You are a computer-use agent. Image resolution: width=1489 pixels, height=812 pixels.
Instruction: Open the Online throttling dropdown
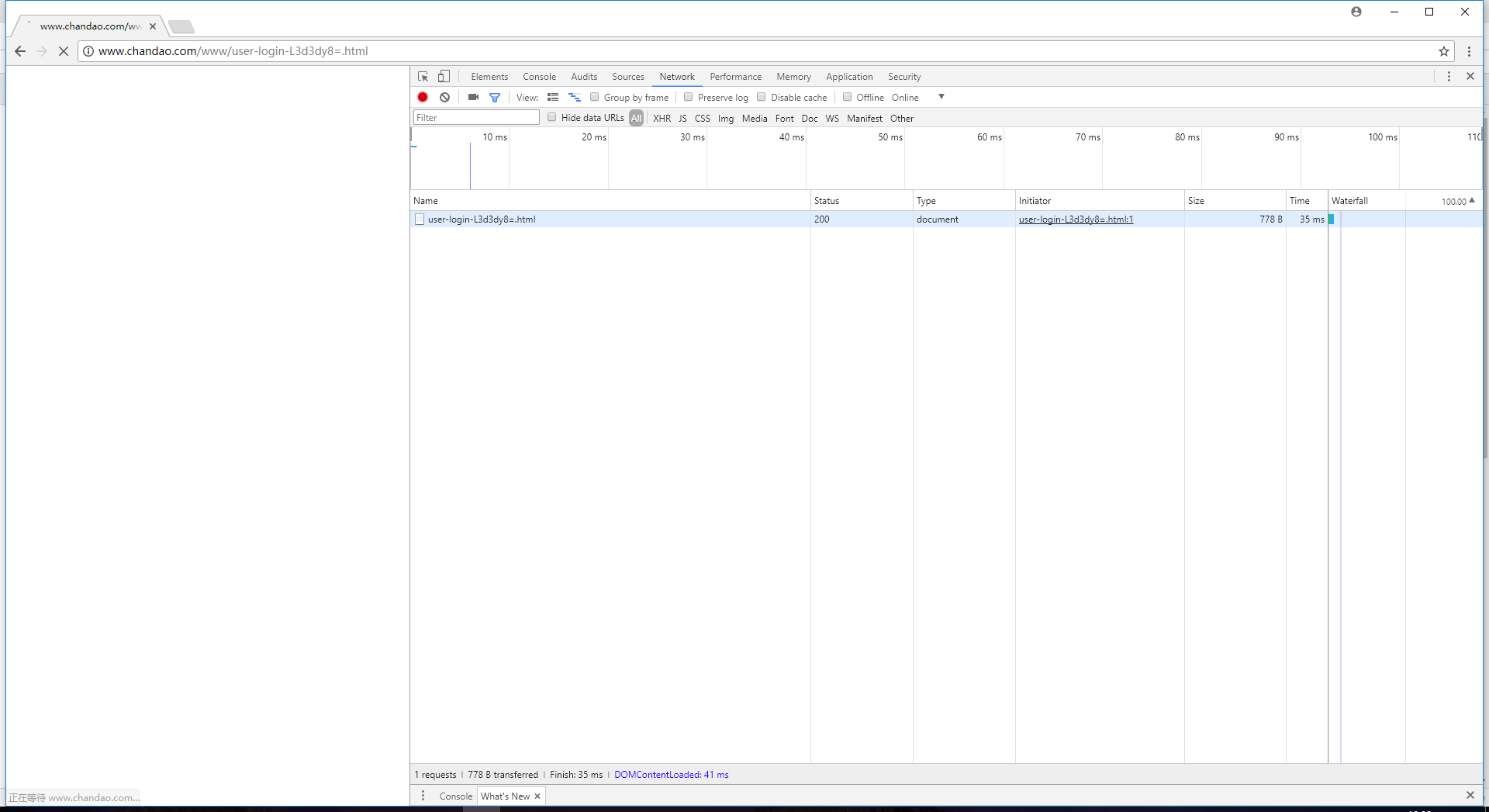(x=941, y=97)
